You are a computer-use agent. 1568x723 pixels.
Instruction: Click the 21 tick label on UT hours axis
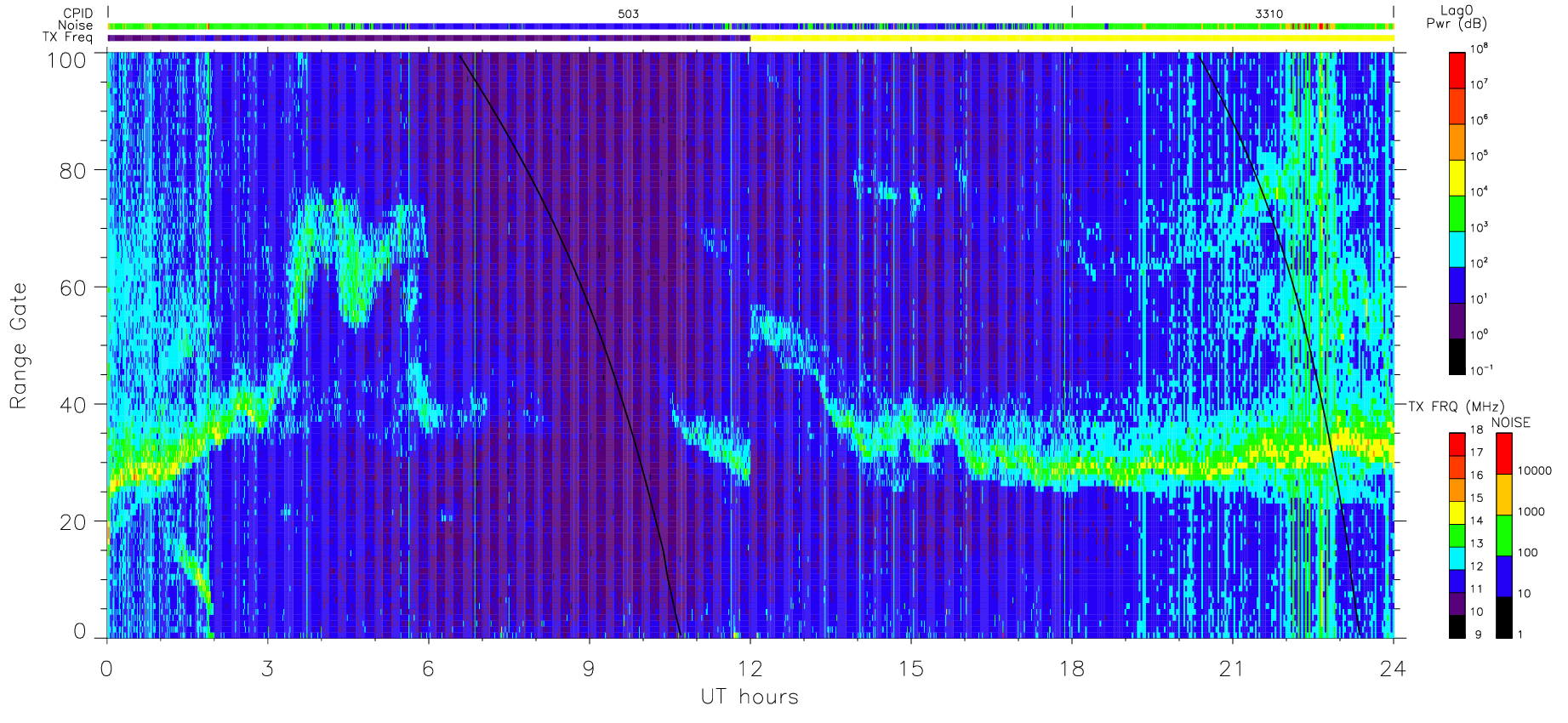pos(1231,669)
